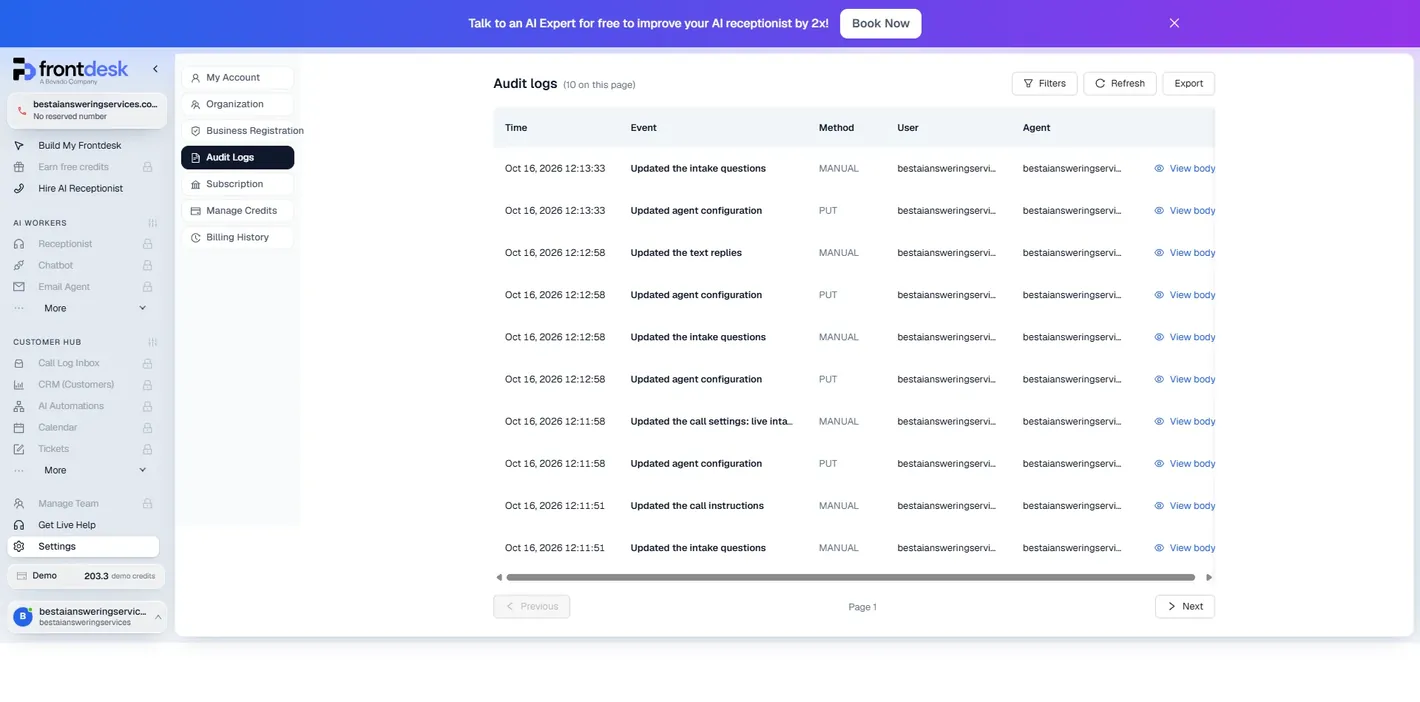Go to Billing History tab
The height and width of the screenshot is (702, 1420).
point(237,238)
